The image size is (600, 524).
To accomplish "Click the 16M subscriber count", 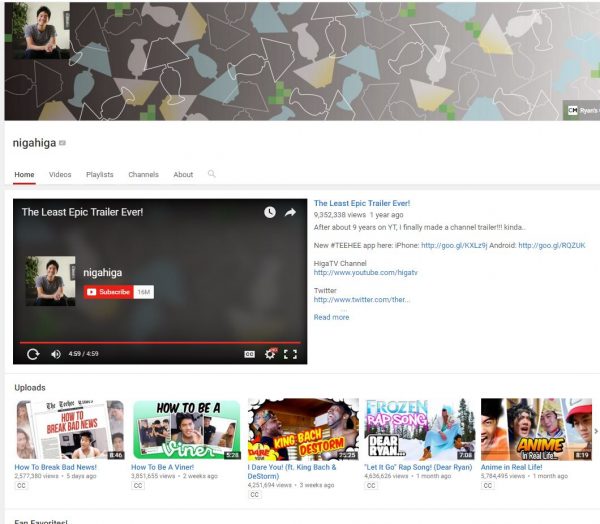I will click(144, 292).
